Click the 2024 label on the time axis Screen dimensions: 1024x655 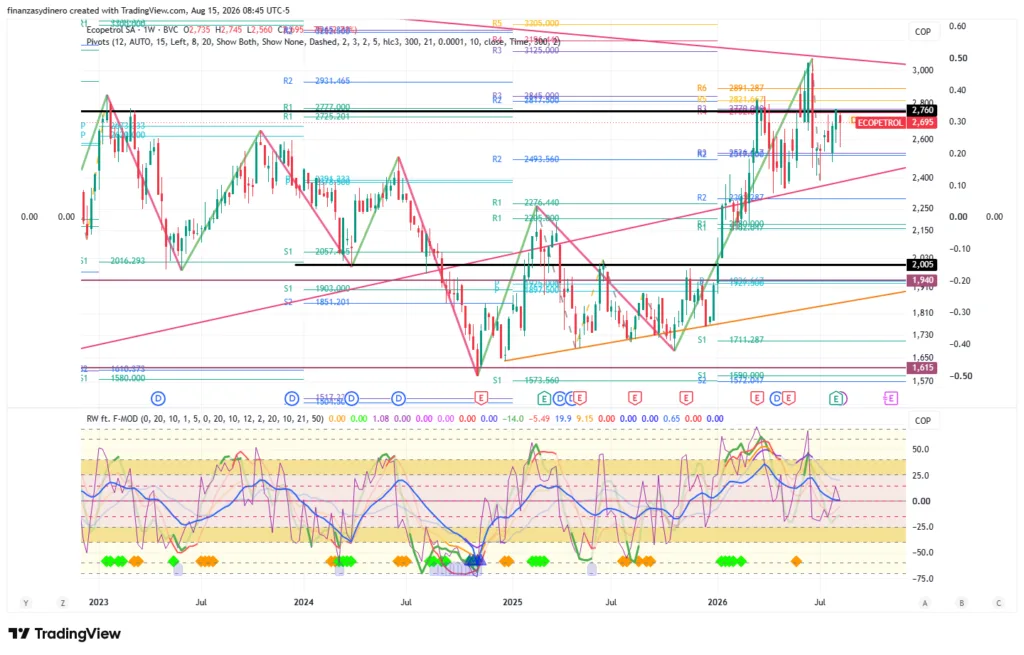[304, 602]
